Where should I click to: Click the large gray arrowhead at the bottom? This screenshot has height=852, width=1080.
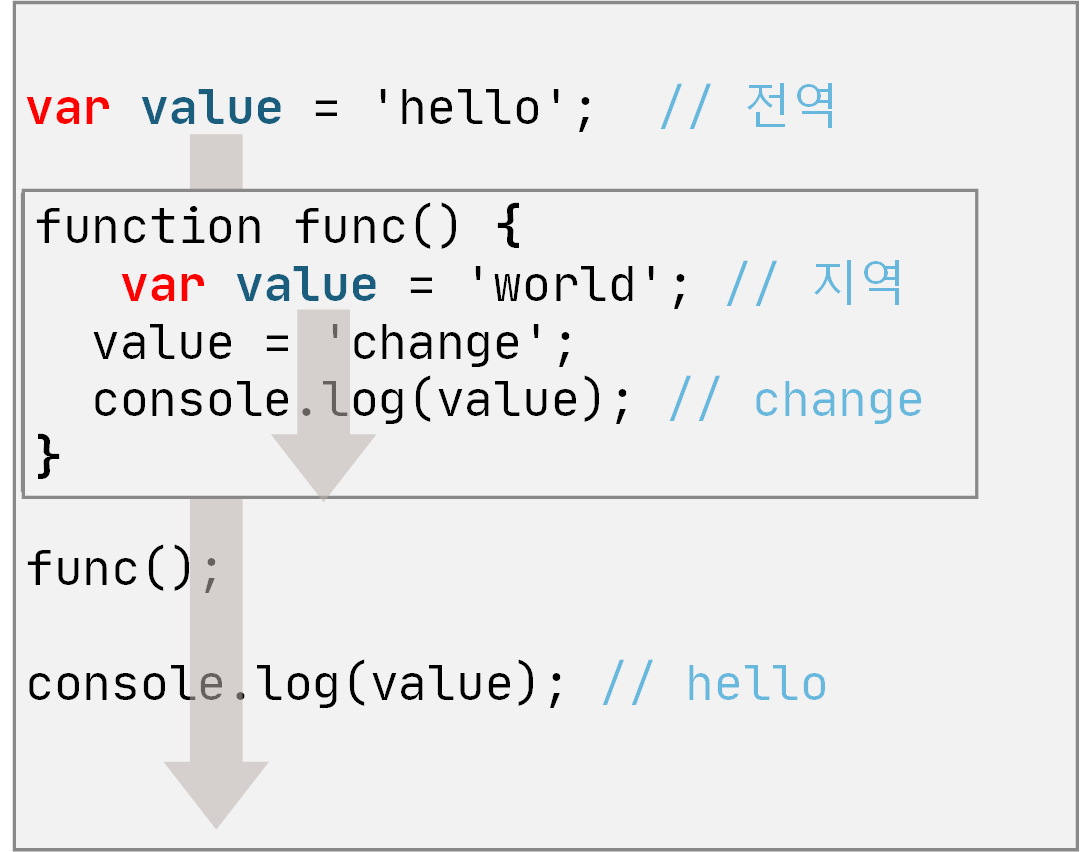[x=216, y=791]
